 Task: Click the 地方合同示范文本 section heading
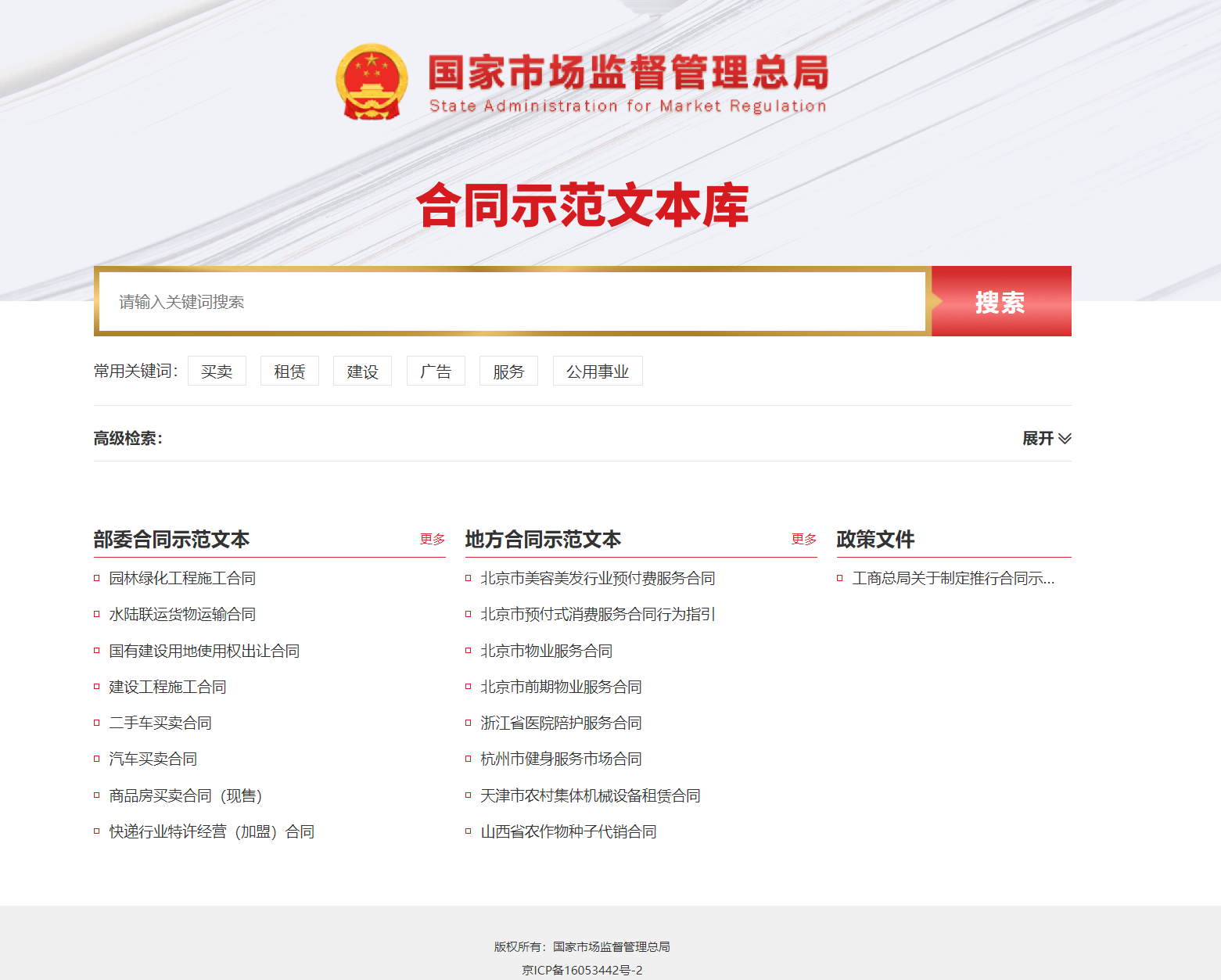[x=543, y=539]
